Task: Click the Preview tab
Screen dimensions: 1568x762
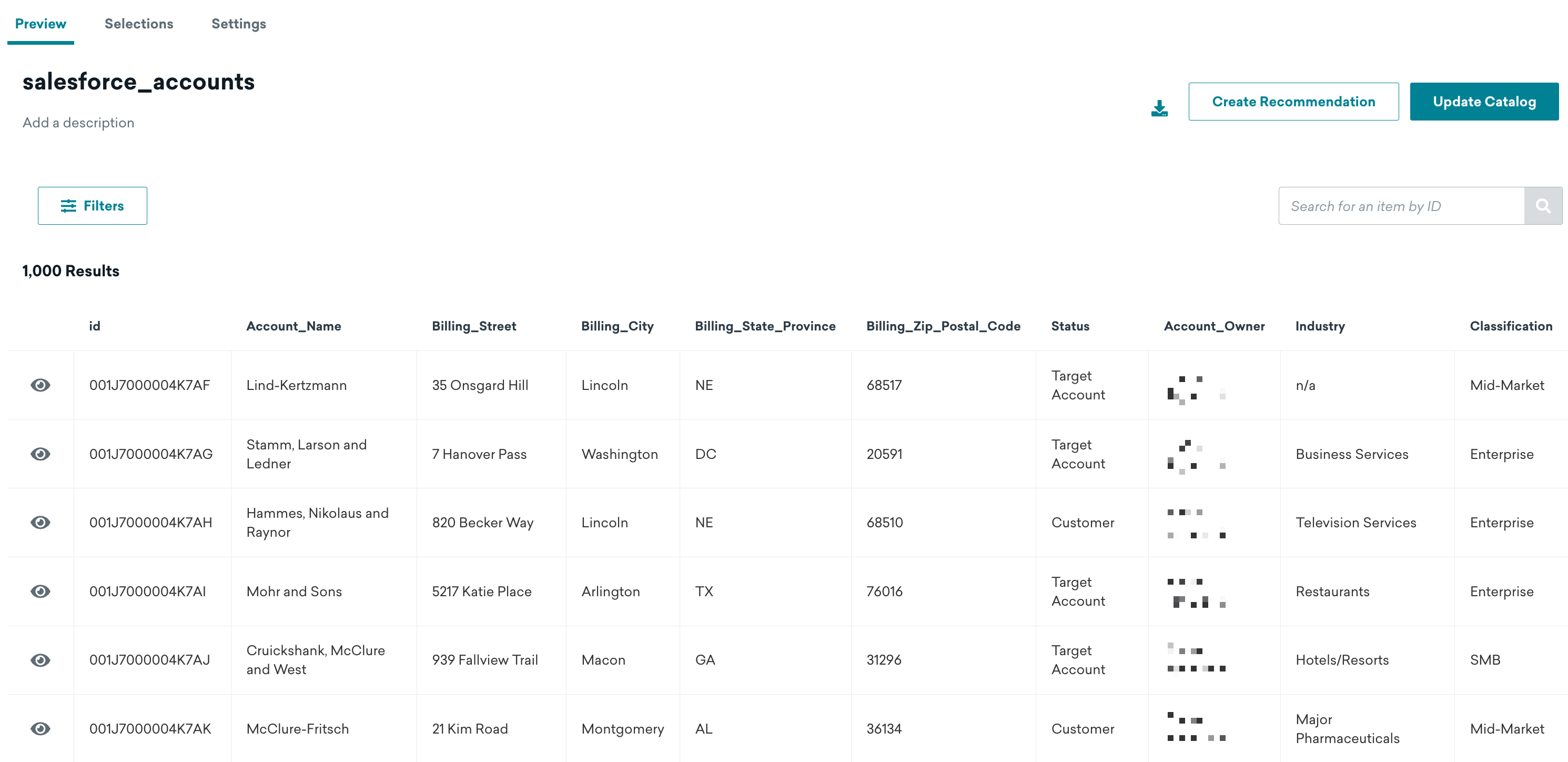Action: coord(41,23)
